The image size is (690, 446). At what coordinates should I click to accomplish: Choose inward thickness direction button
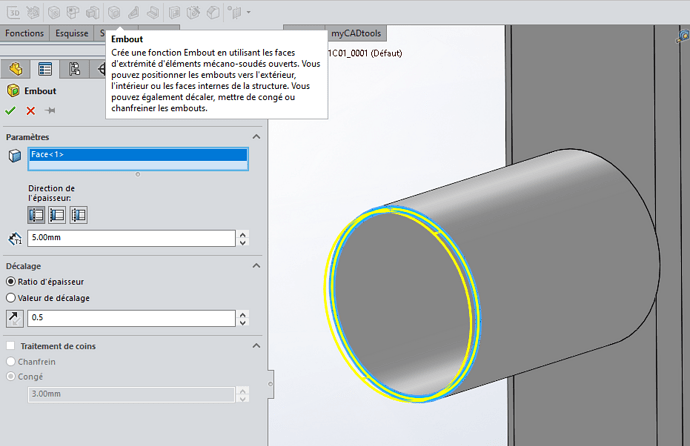click(x=57, y=215)
